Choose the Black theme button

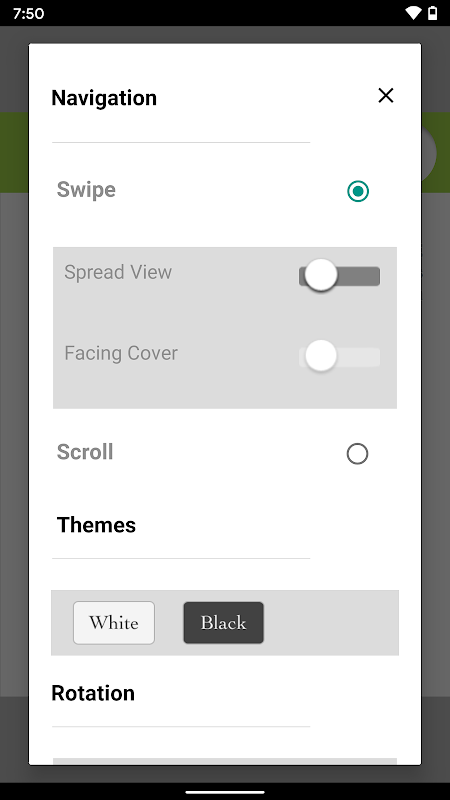click(x=223, y=622)
